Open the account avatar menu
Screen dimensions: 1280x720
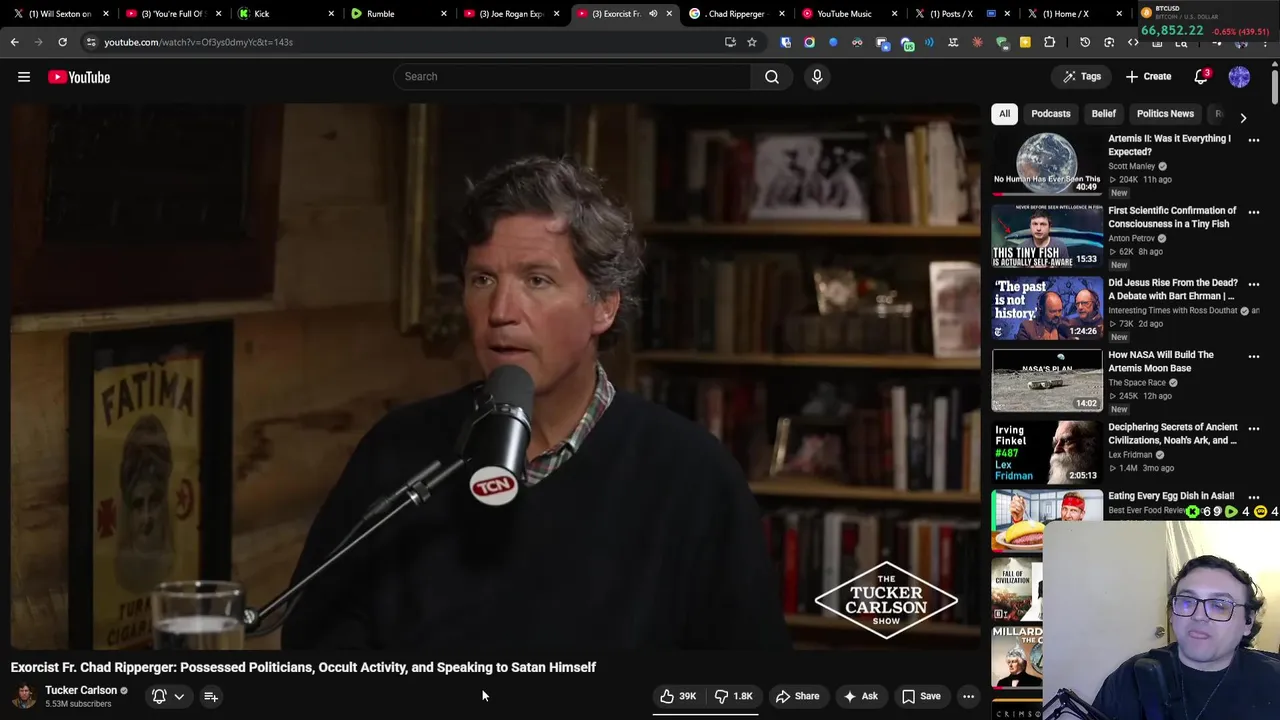point(1239,77)
